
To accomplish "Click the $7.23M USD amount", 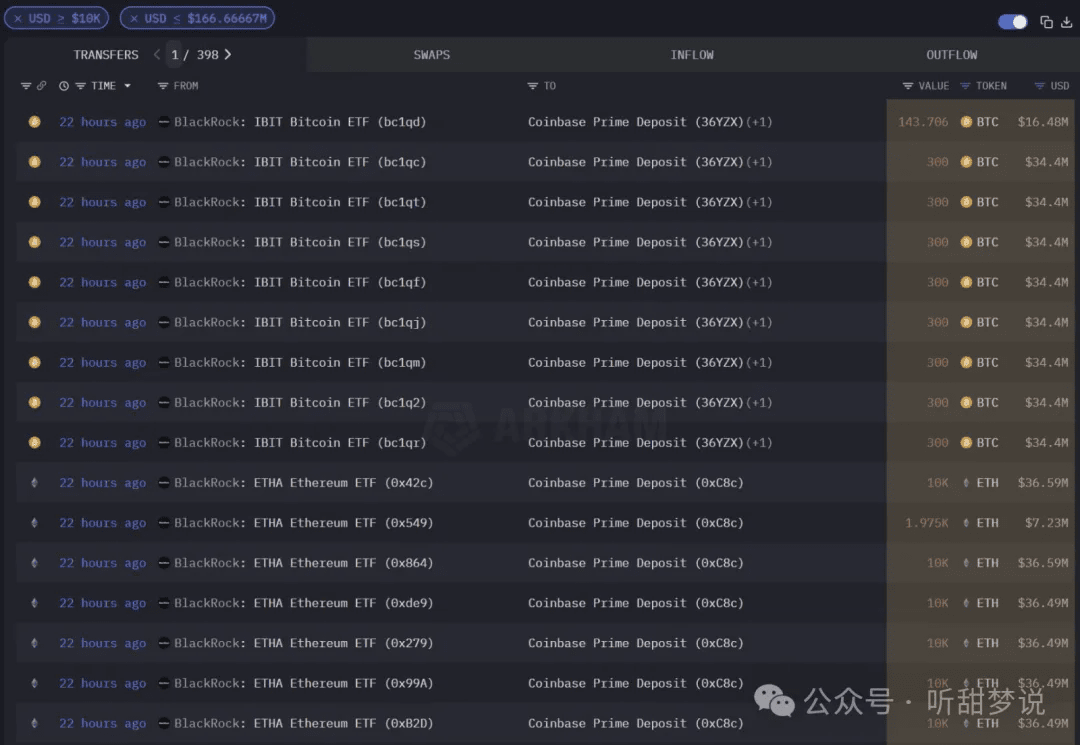I will pyautogui.click(x=1046, y=523).
